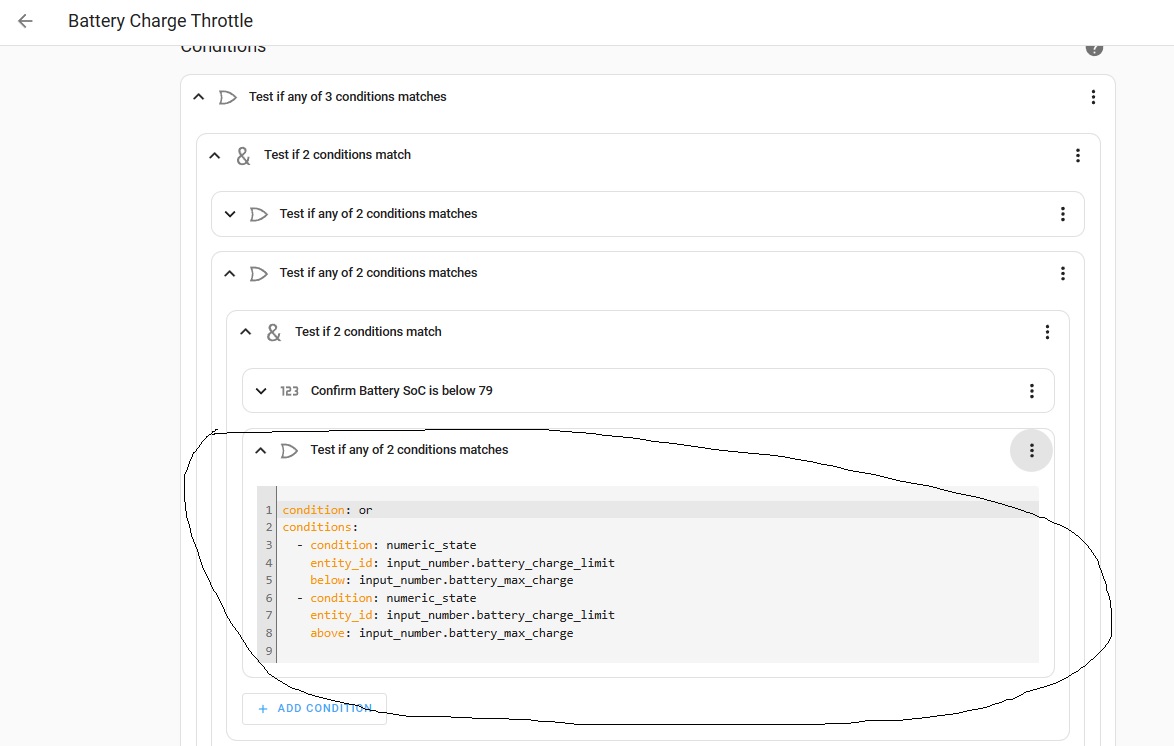Collapse the outermost "Test if 2 conditions match" block
Image resolution: width=1174 pixels, height=746 pixels.
(213, 155)
